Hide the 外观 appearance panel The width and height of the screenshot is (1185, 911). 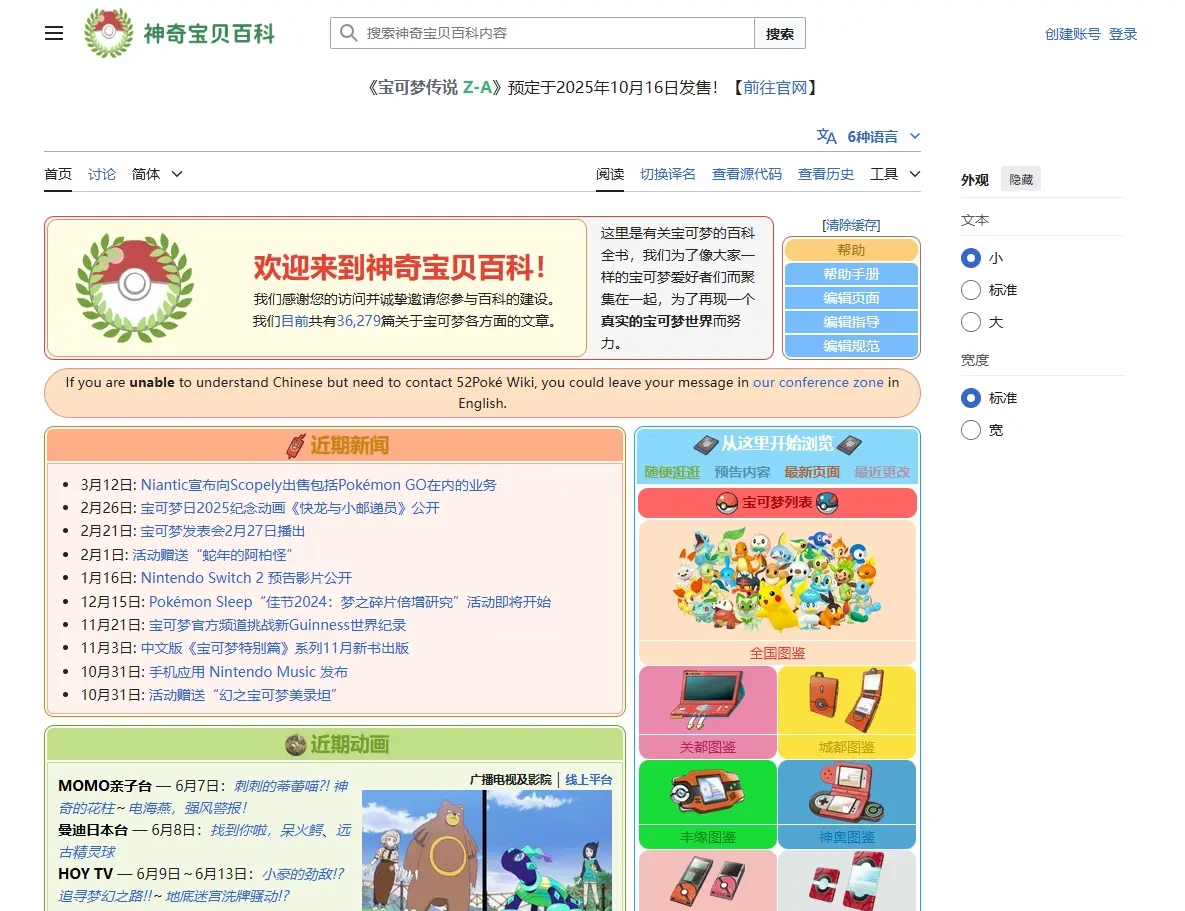[x=1020, y=179]
